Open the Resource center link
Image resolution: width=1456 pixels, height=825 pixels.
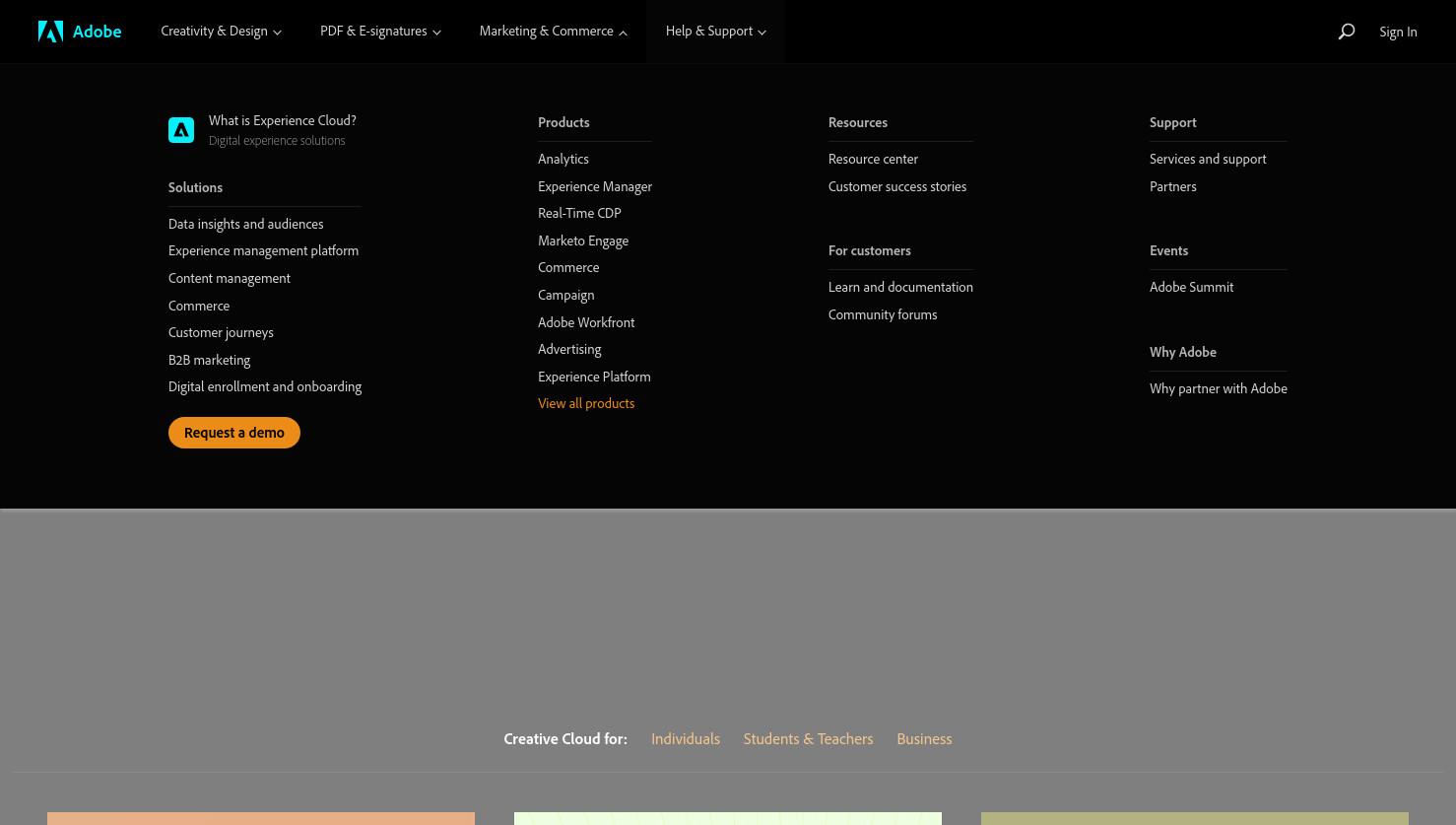(x=873, y=159)
